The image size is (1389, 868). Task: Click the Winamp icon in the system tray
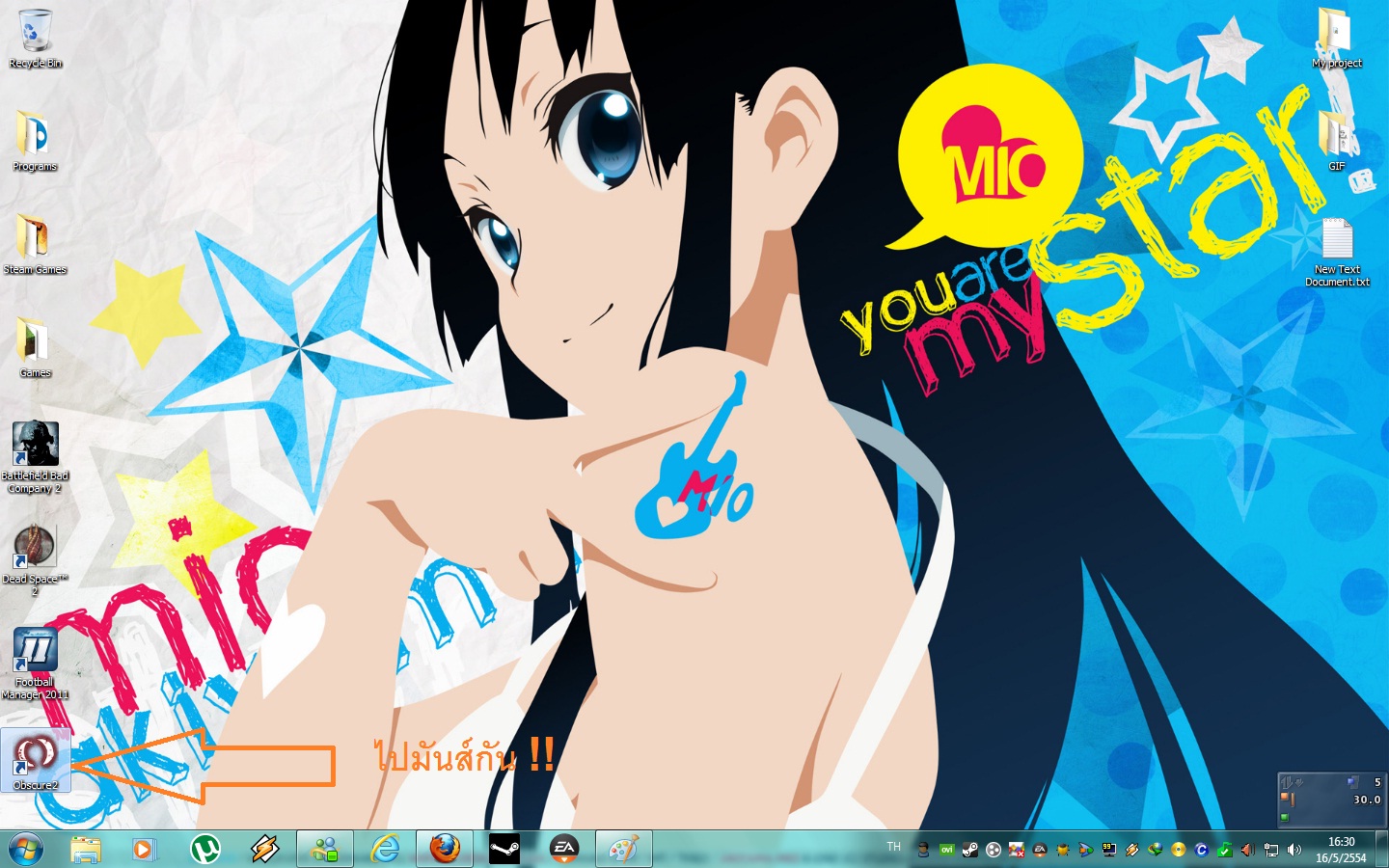click(1131, 850)
